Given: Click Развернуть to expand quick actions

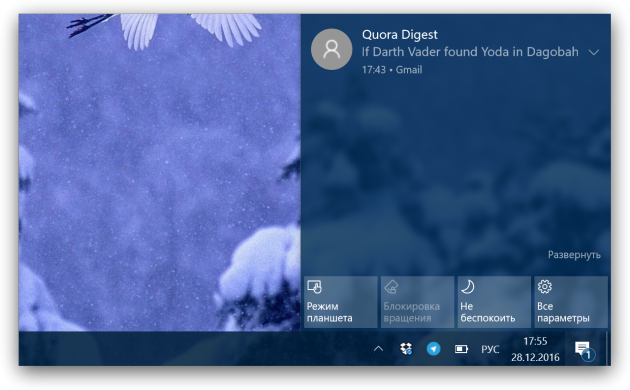Looking at the screenshot, I should (574, 255).
